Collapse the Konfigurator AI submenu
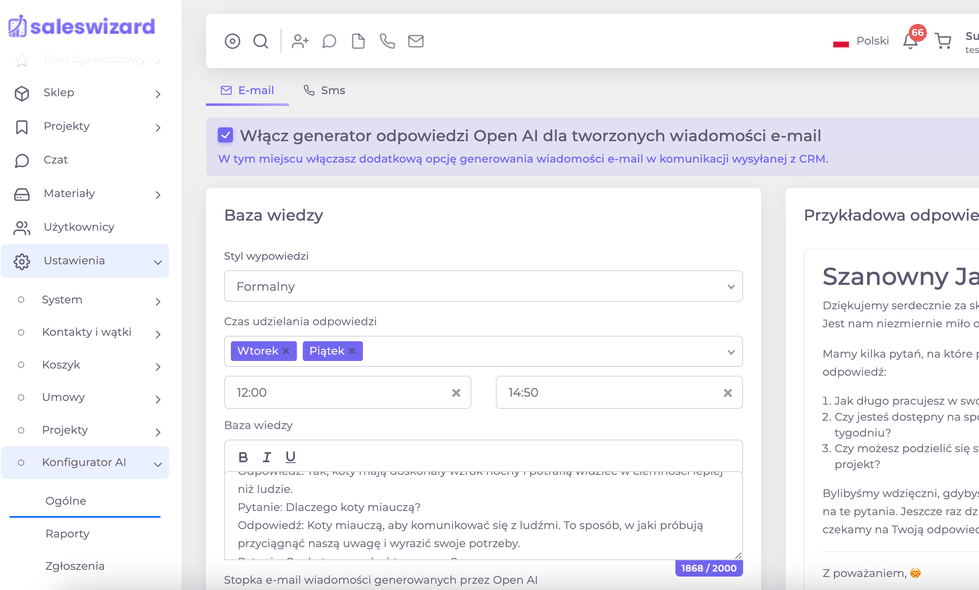This screenshot has width=979, height=590. (158, 465)
